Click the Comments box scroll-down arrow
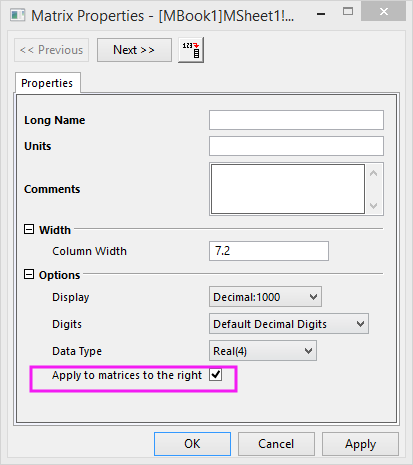Screen dimensions: 413x465 [x=374, y=205]
